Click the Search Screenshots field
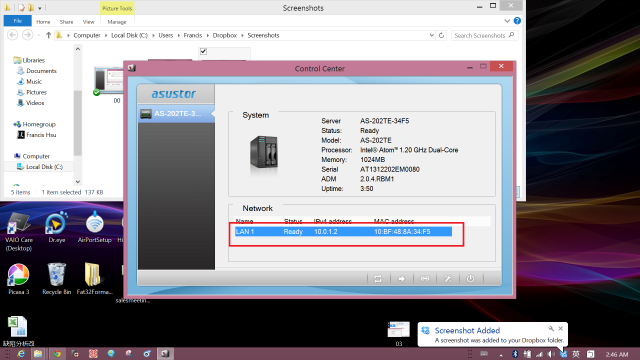This screenshot has width=640, height=360. (484, 36)
